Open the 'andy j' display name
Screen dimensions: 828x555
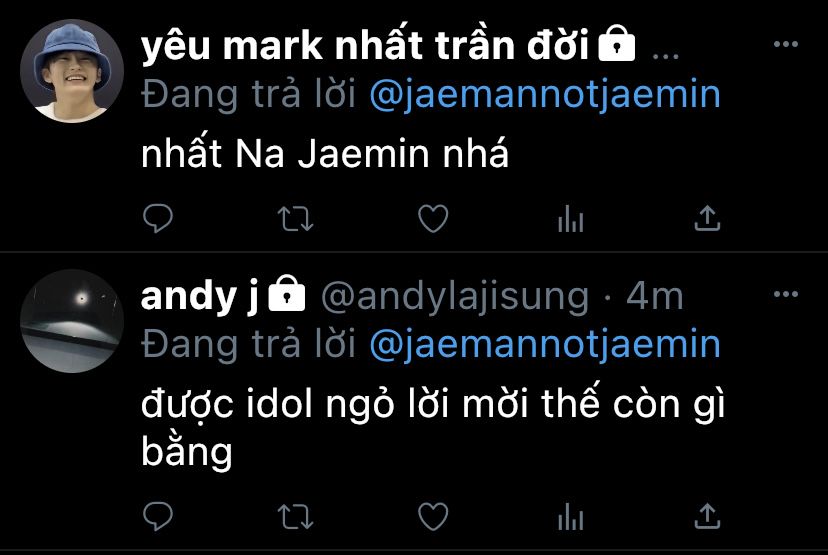tap(200, 297)
